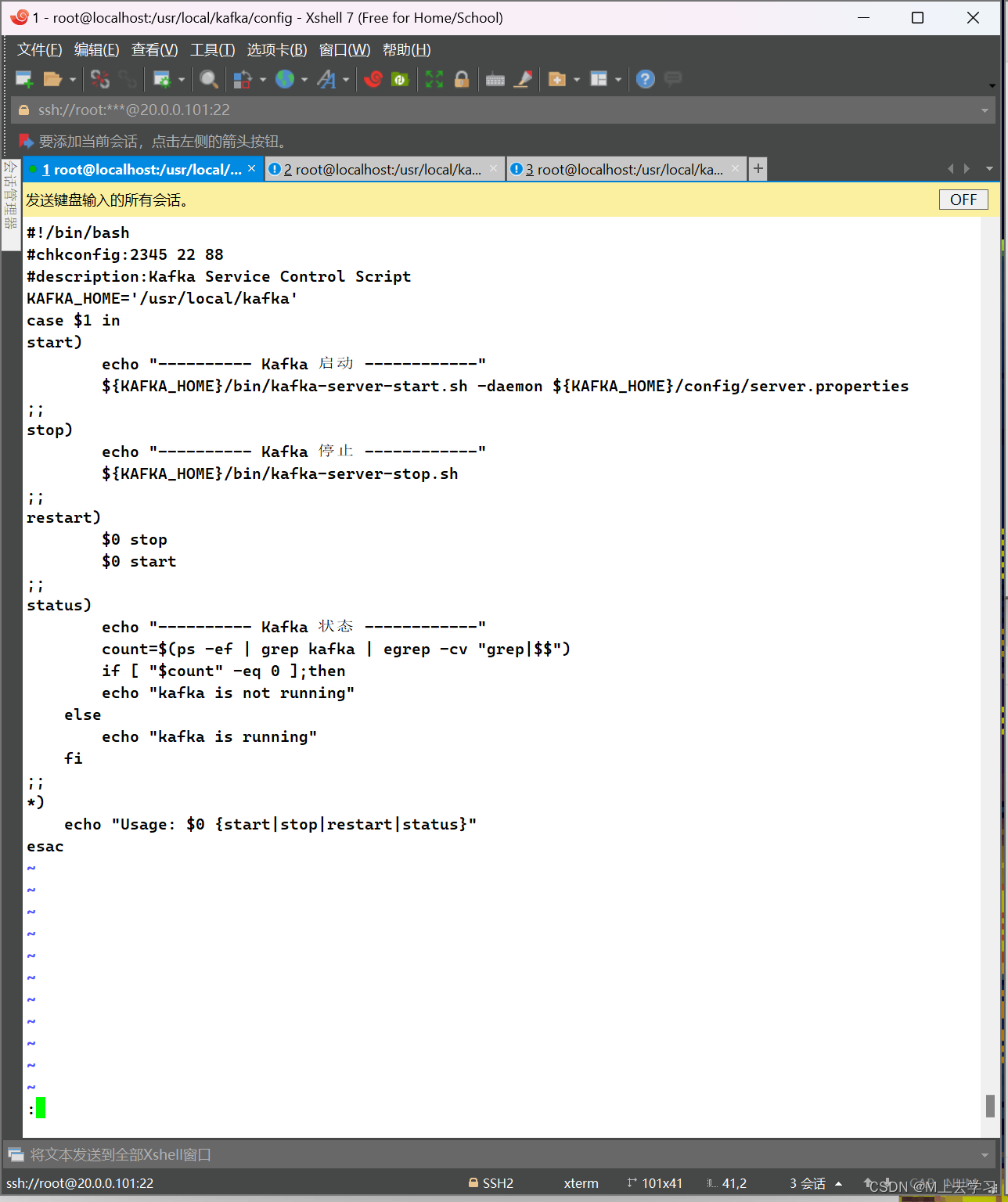The width and height of the screenshot is (1008, 1202).
Task: Launch Xftp with the red swirl icon
Action: coord(373,79)
